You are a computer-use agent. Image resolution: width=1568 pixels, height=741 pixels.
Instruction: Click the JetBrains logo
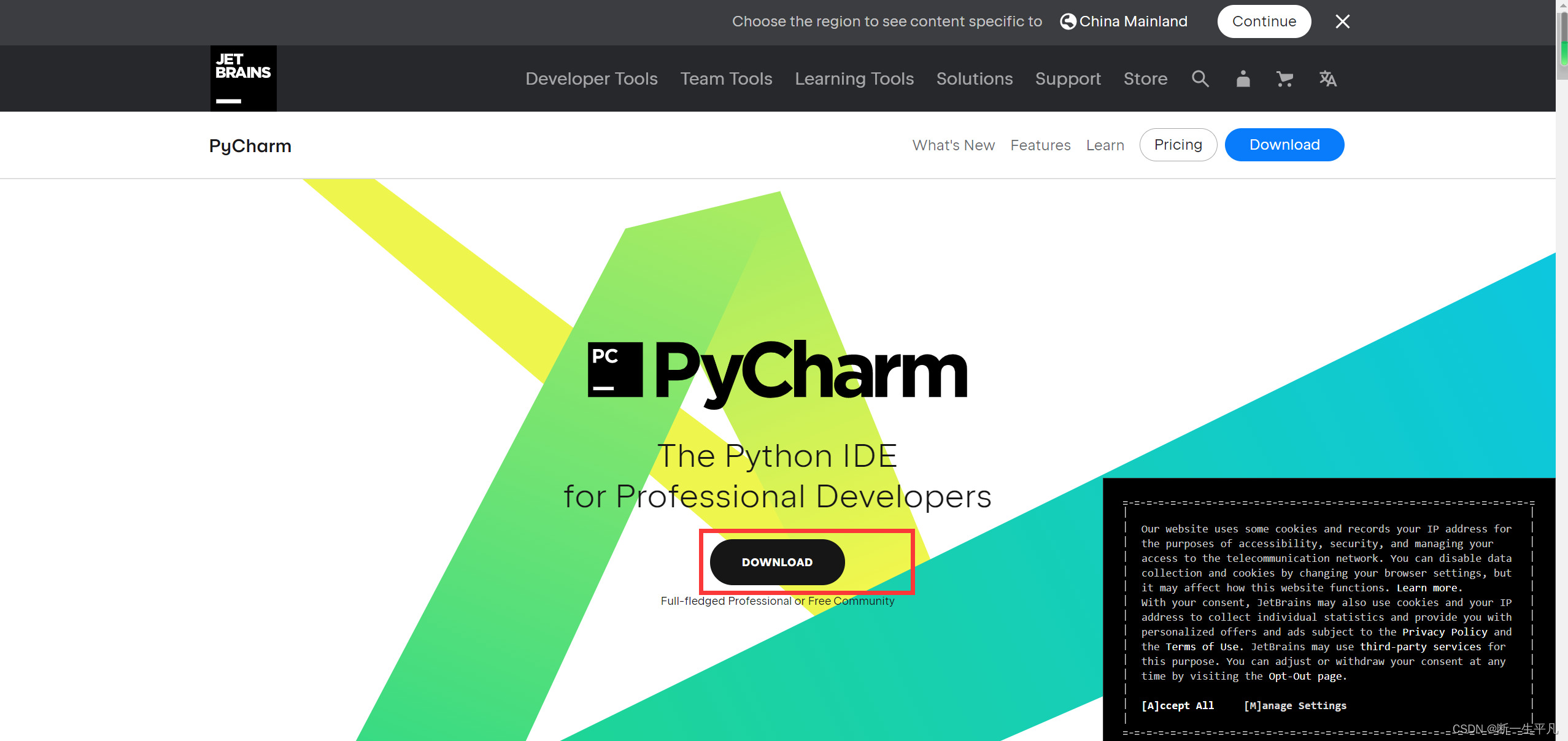243,79
